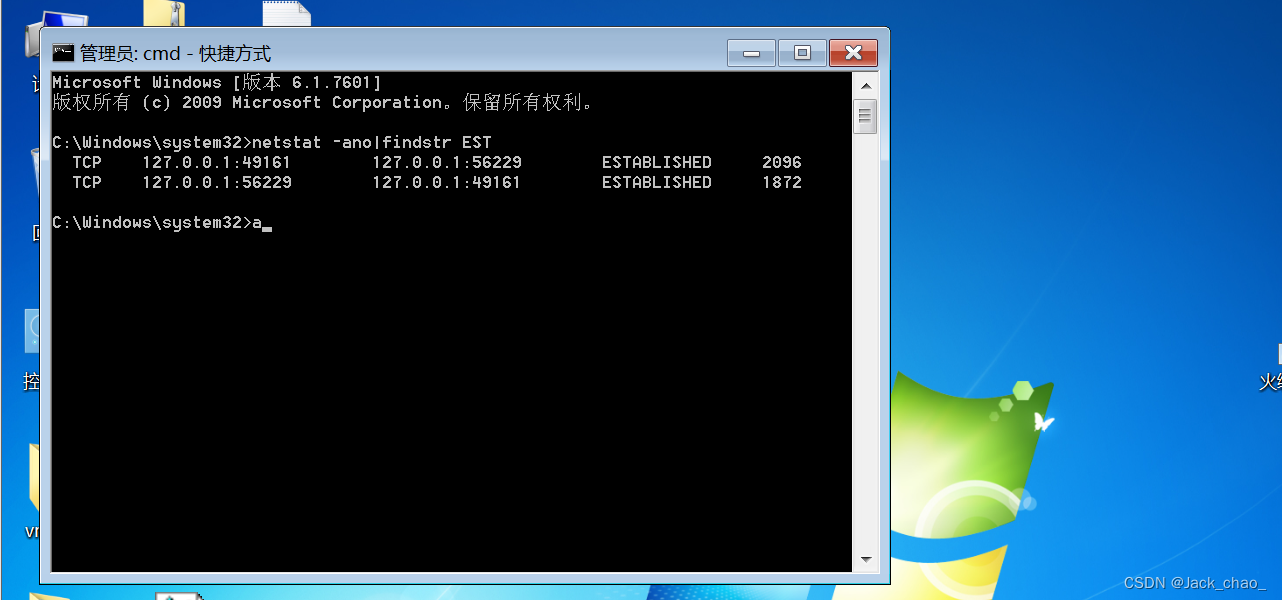Click the scrollbar up arrow
Viewport: 1282px width, 600px height.
(x=866, y=84)
